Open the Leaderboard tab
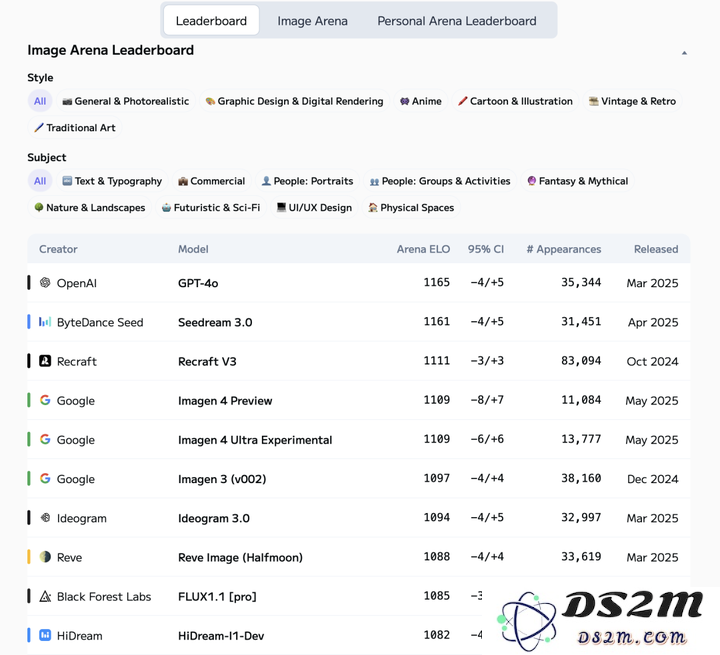 [211, 21]
